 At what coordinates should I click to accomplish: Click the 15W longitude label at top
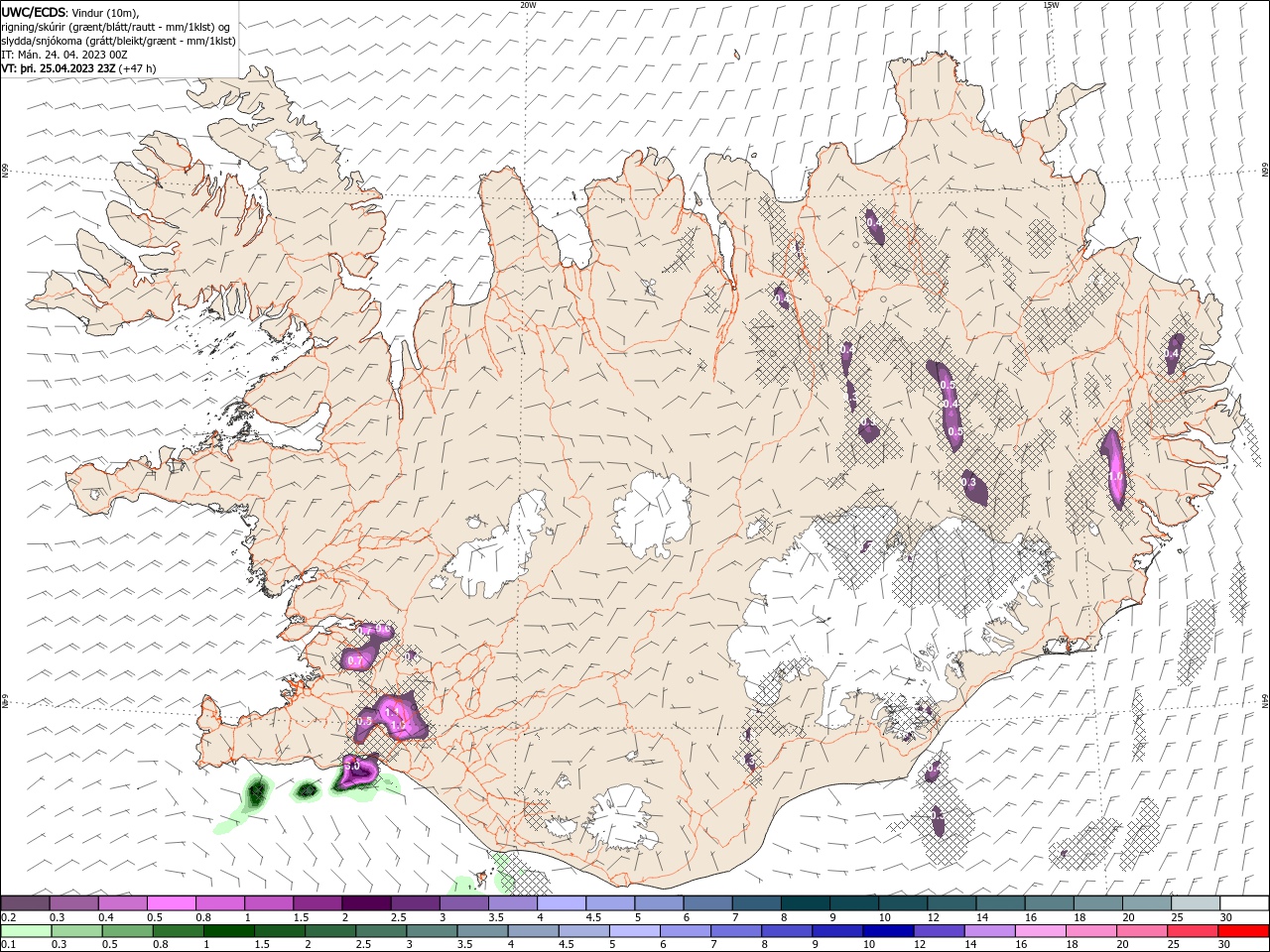[1051, 5]
